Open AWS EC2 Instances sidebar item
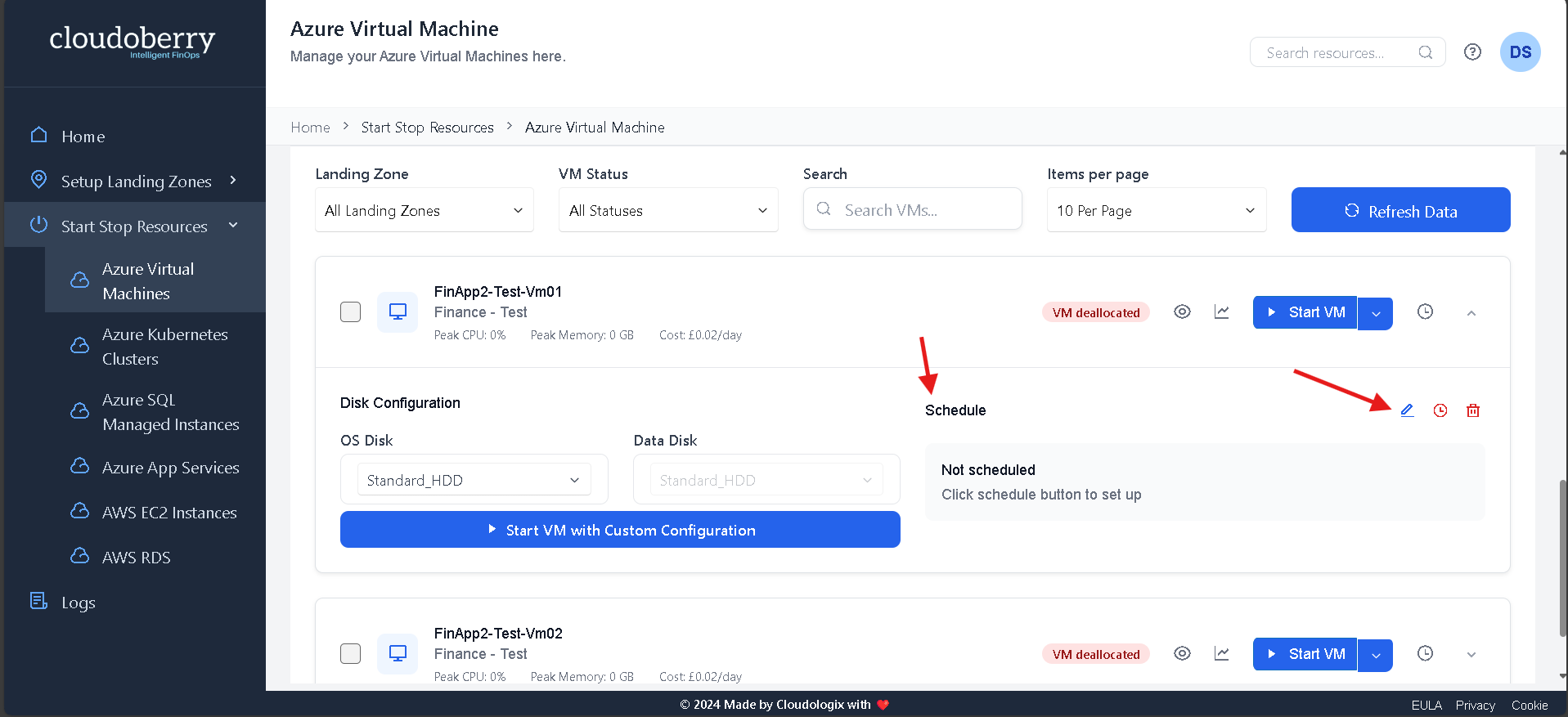This screenshot has height=717, width=1568. point(155,513)
